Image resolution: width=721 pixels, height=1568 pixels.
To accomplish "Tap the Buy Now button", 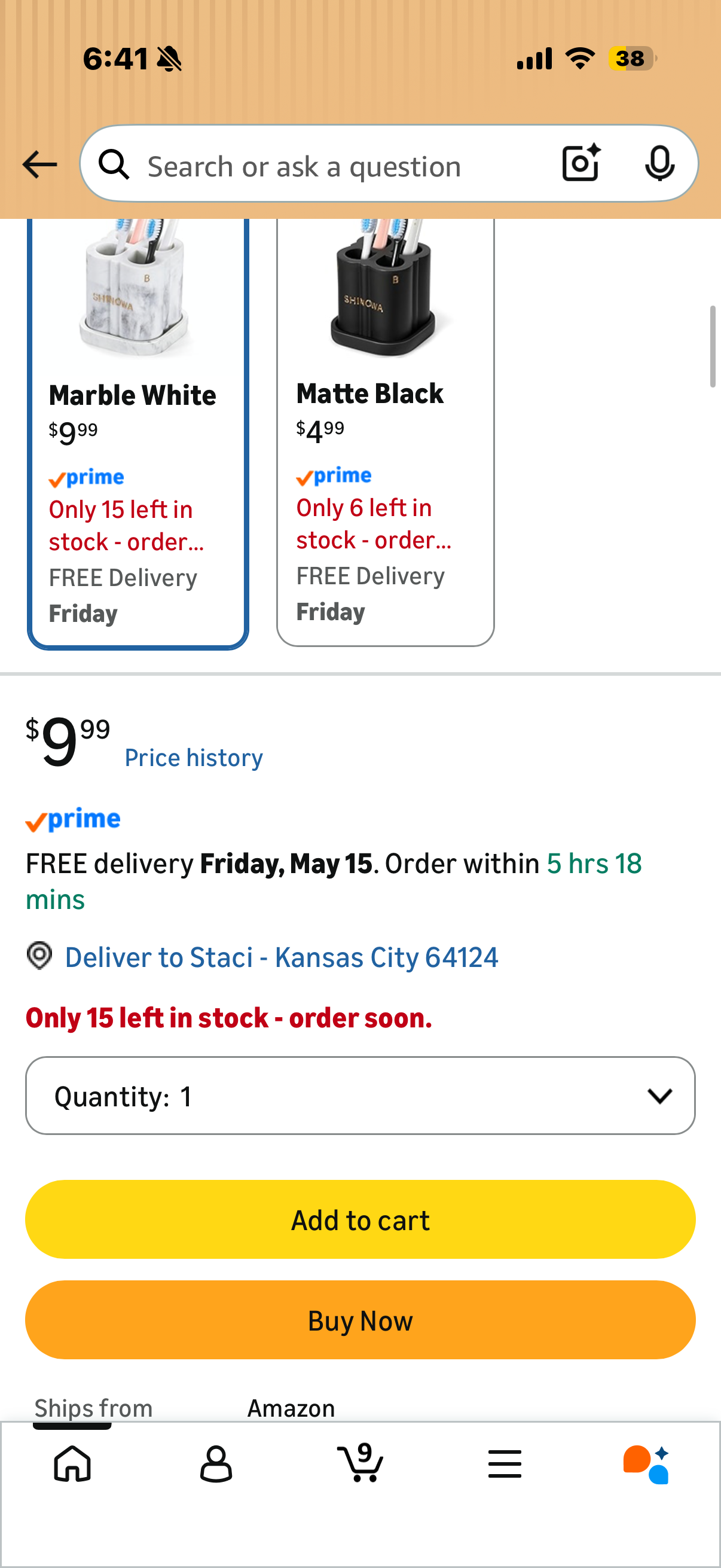I will coord(360,1320).
